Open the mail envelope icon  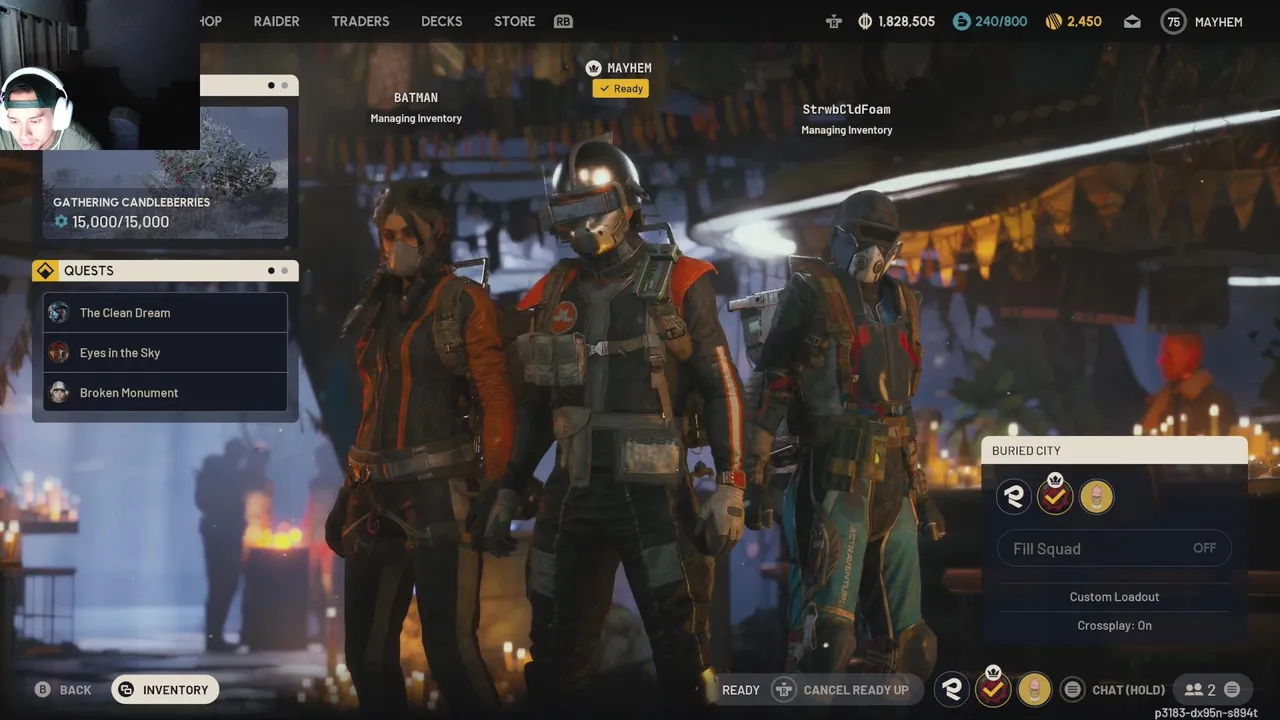(x=1132, y=21)
